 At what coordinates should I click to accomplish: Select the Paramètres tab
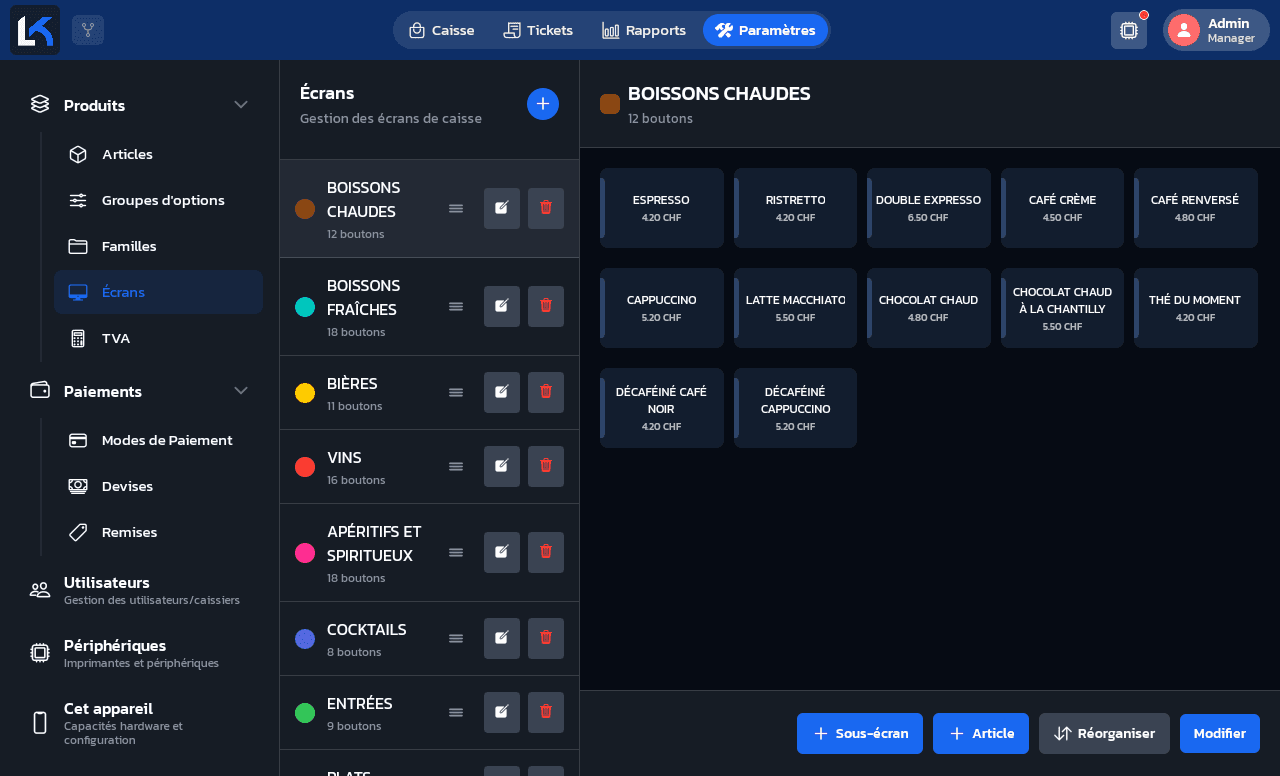click(765, 30)
